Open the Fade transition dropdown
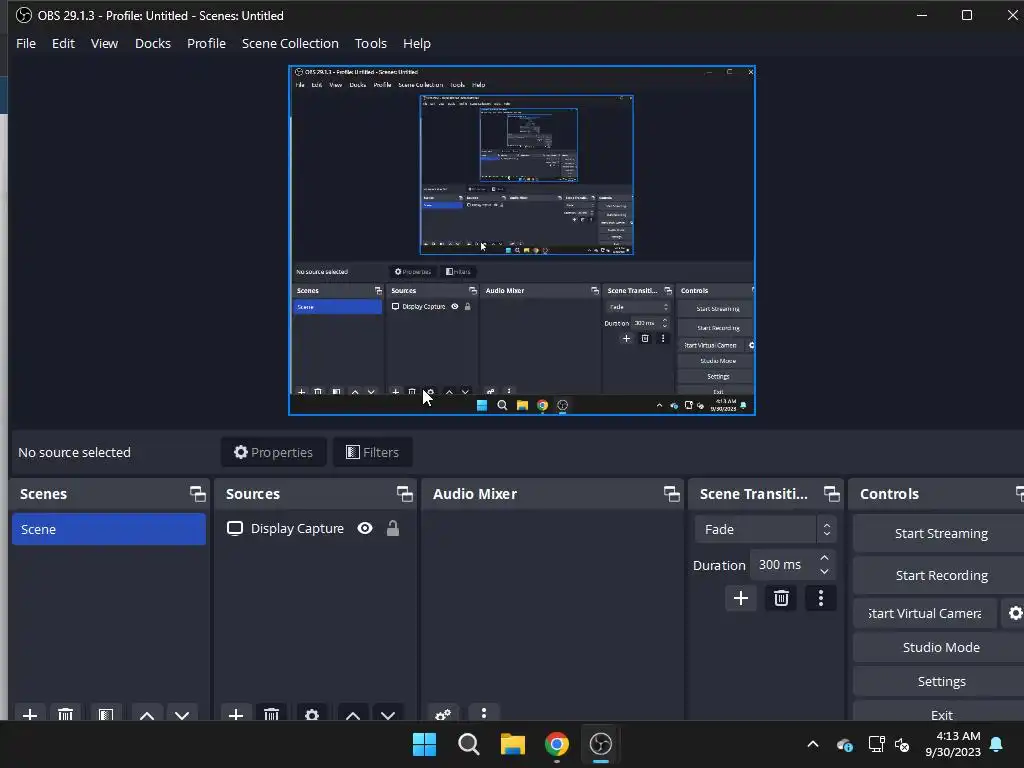Viewport: 1024px width, 768px height. pos(765,529)
